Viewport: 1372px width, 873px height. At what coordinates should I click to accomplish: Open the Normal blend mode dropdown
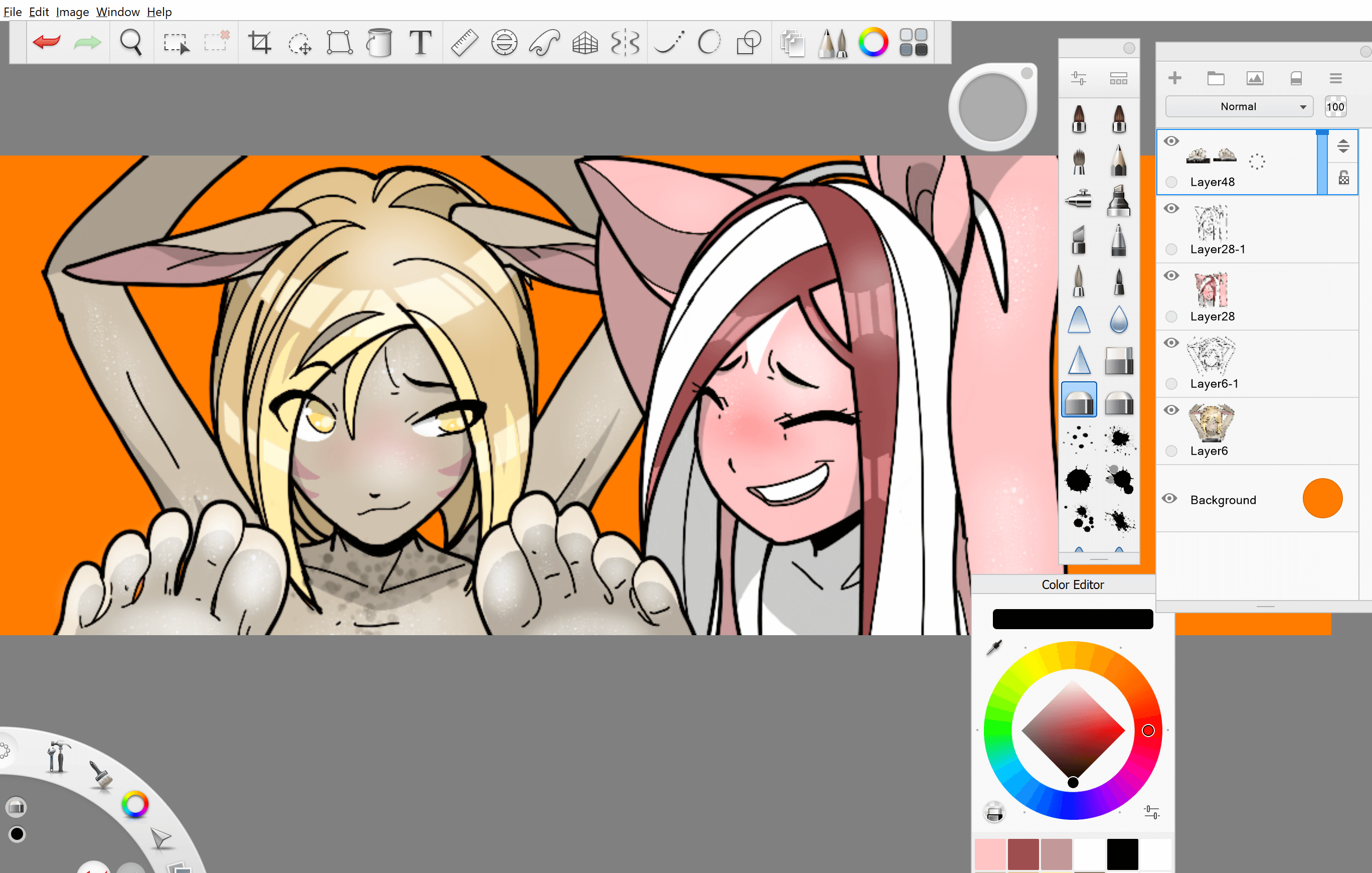point(1239,107)
